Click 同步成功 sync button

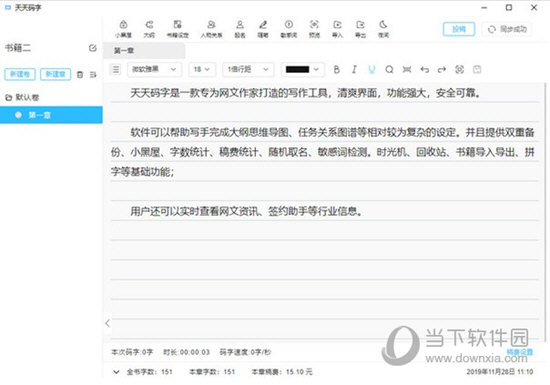507,29
